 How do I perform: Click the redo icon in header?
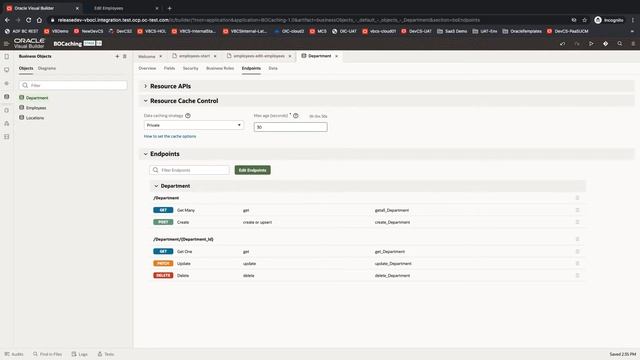577,44
